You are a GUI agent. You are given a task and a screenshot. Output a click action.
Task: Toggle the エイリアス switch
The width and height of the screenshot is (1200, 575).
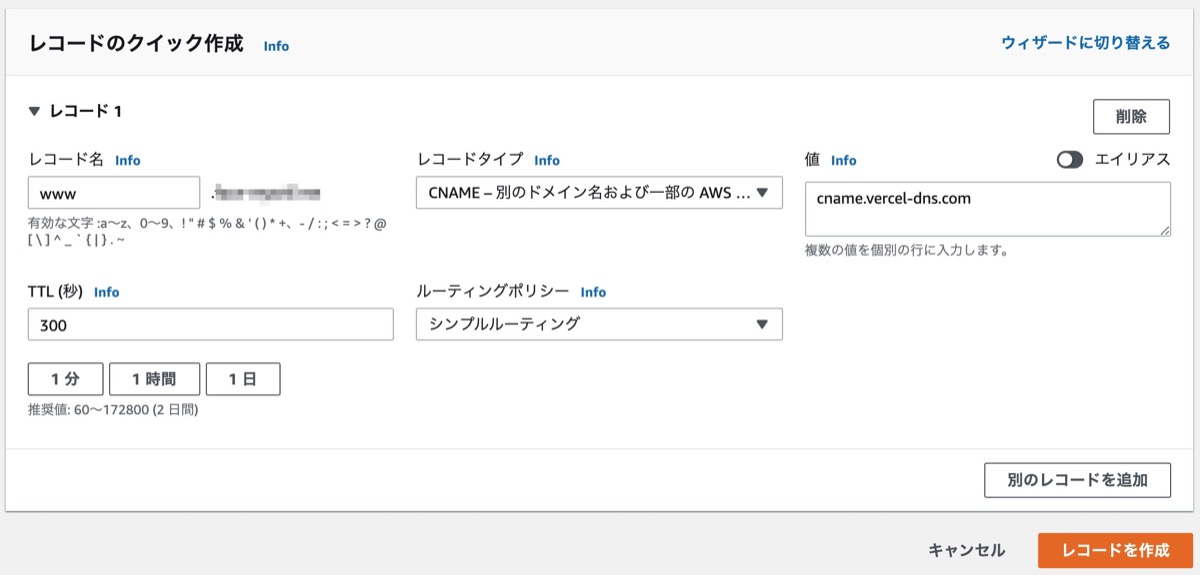point(1070,160)
